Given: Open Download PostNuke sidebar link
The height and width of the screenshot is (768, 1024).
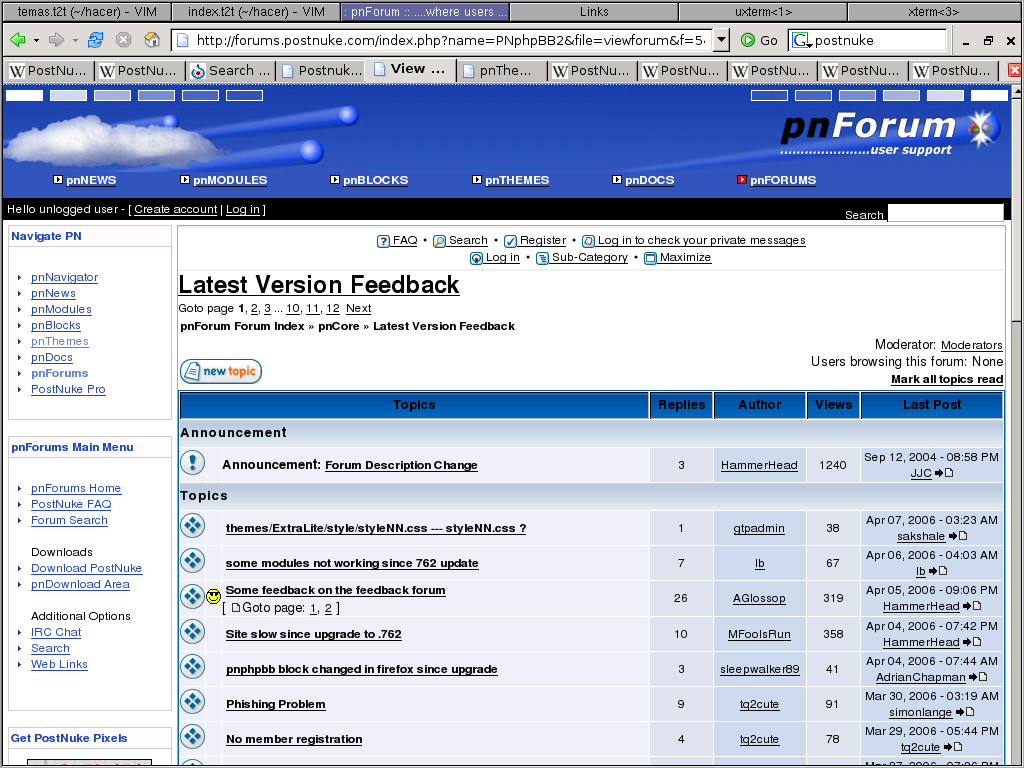Looking at the screenshot, I should click(86, 568).
